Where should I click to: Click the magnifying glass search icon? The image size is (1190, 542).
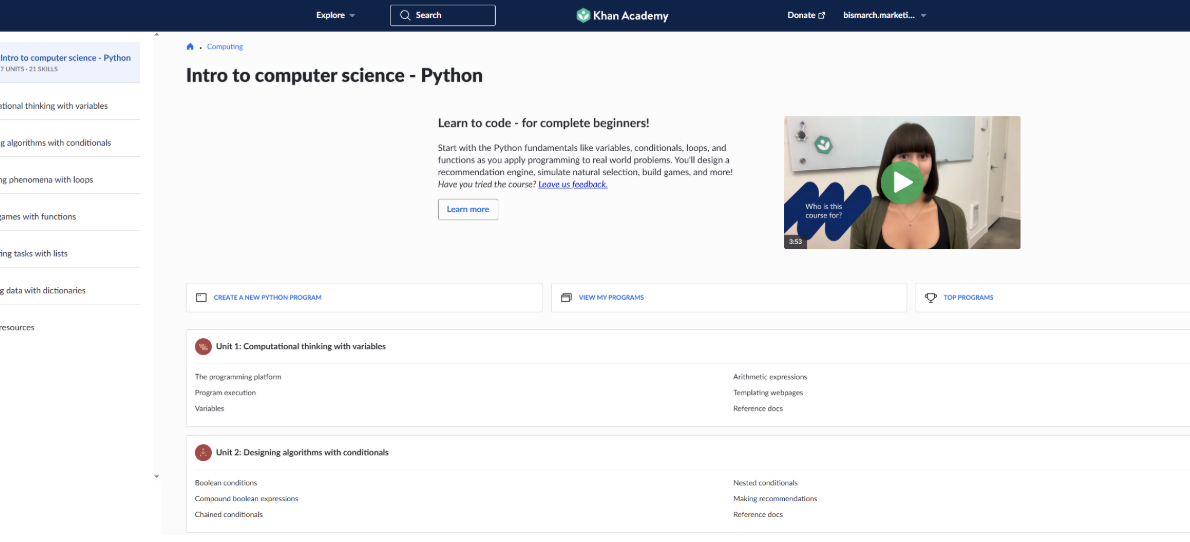pyautogui.click(x=405, y=15)
